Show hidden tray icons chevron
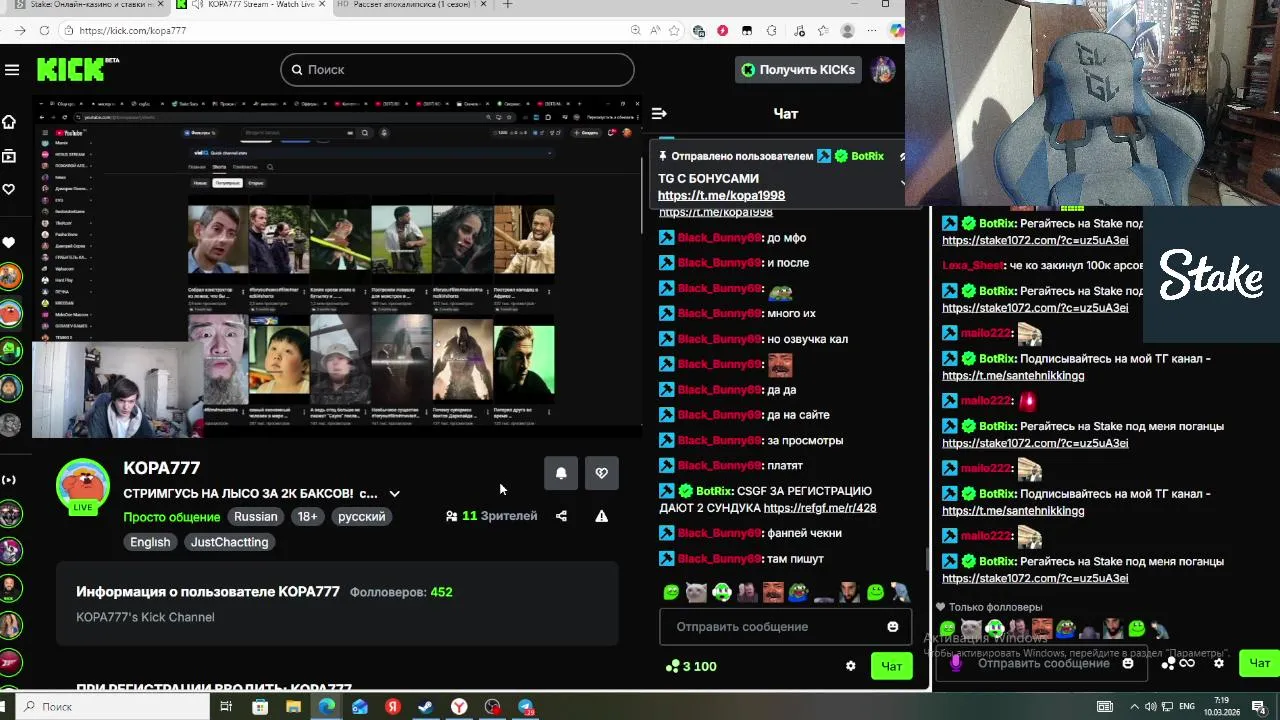1280x720 pixels. tap(1136, 707)
